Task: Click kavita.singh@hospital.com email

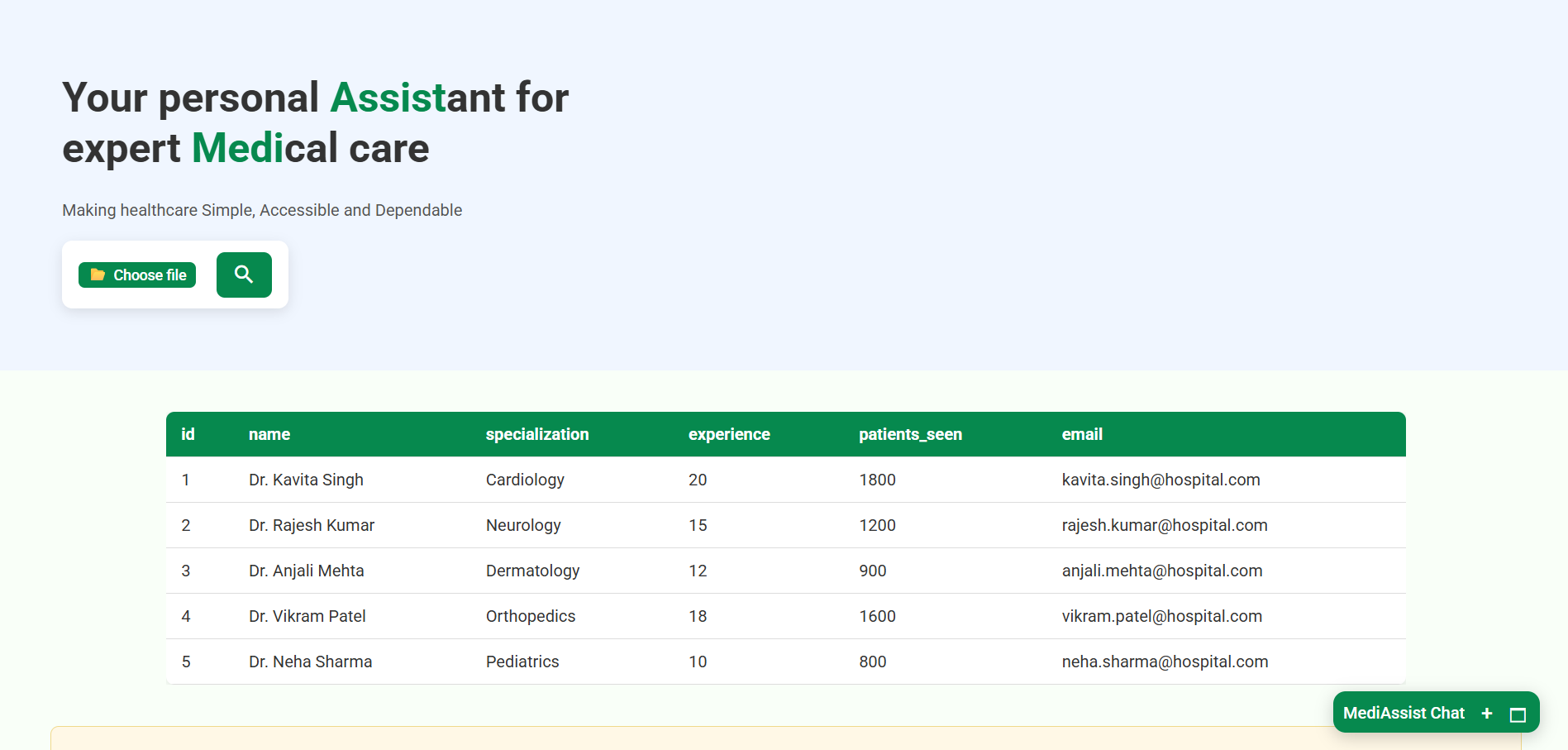Action: coord(1161,480)
